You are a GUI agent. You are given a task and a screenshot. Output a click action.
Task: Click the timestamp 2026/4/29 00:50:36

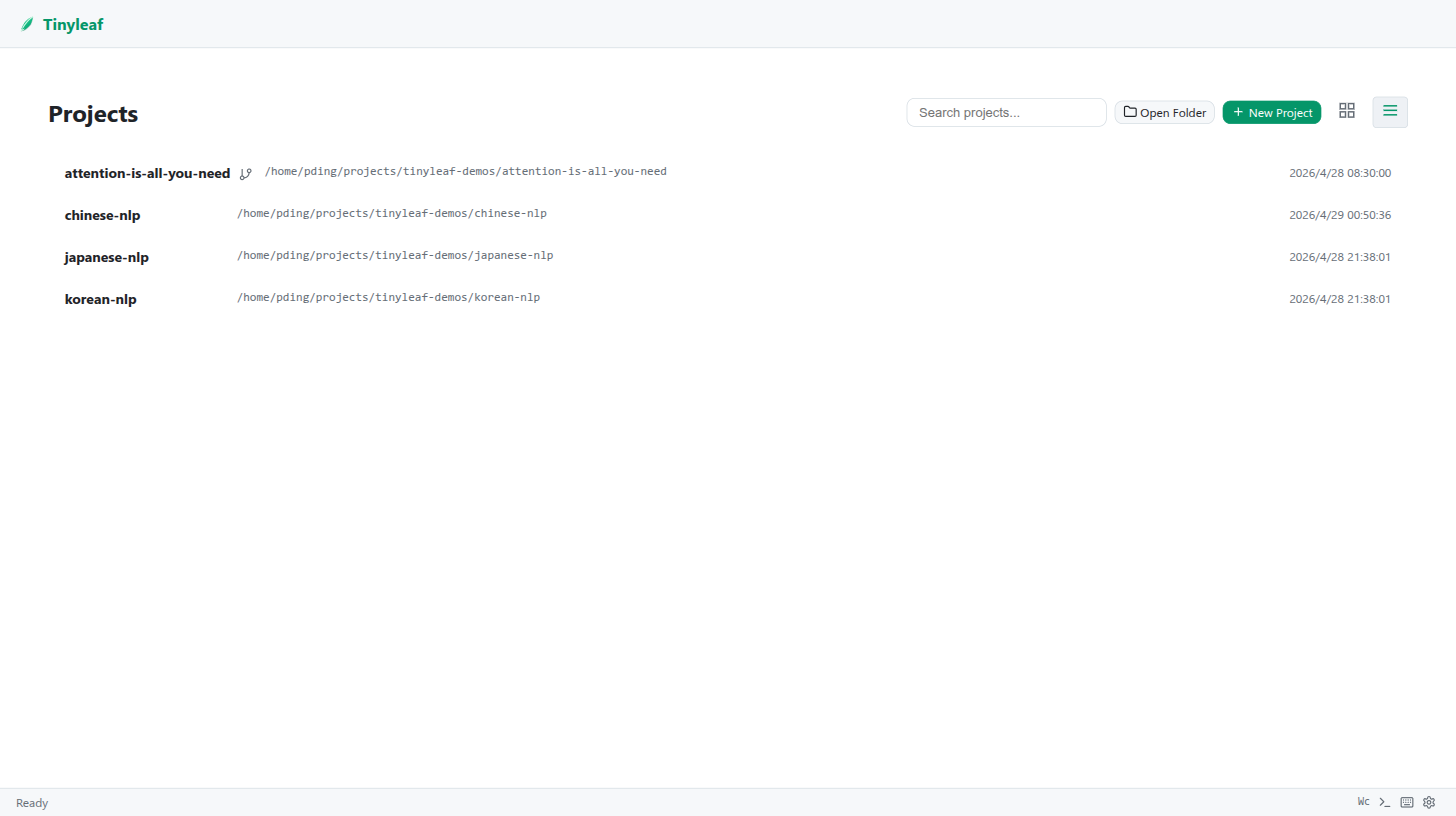(x=1340, y=215)
